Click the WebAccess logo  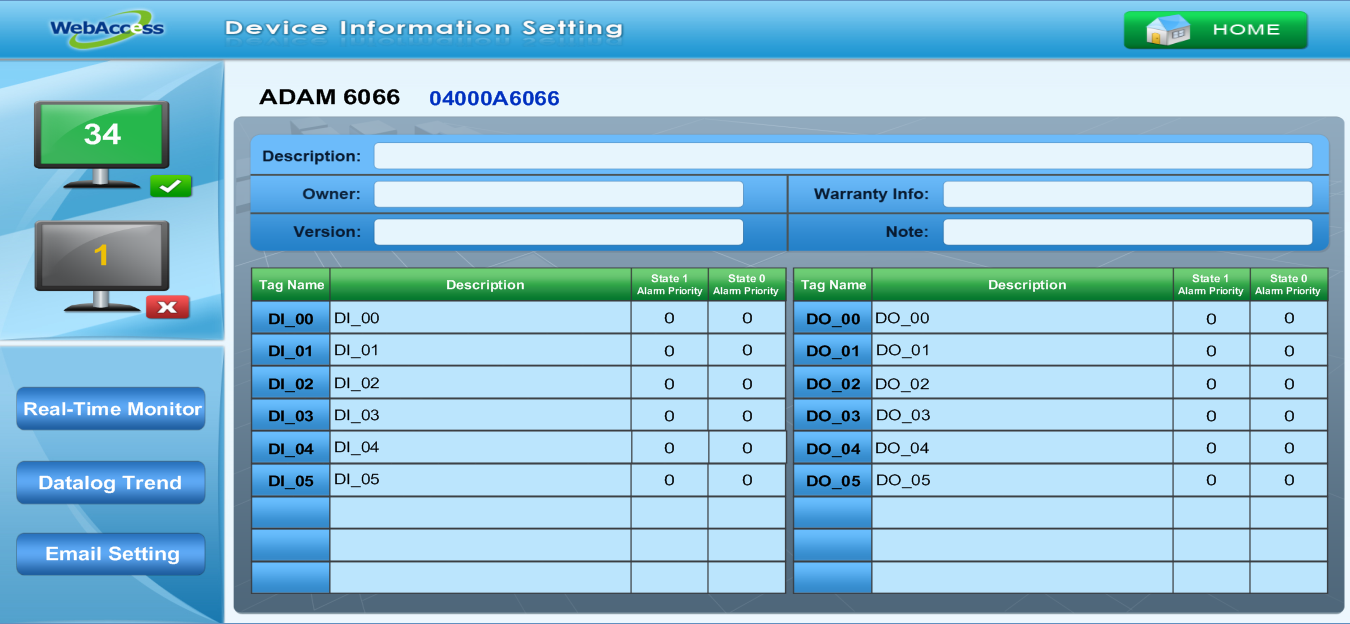pos(107,28)
